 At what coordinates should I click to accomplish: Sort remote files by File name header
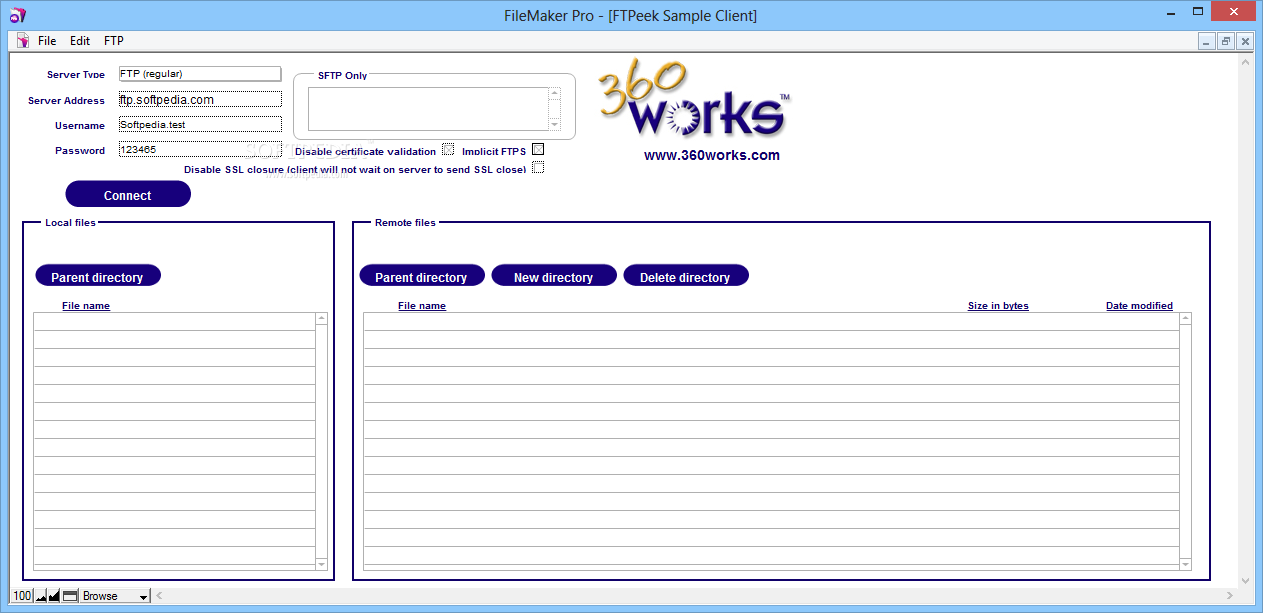click(x=422, y=306)
